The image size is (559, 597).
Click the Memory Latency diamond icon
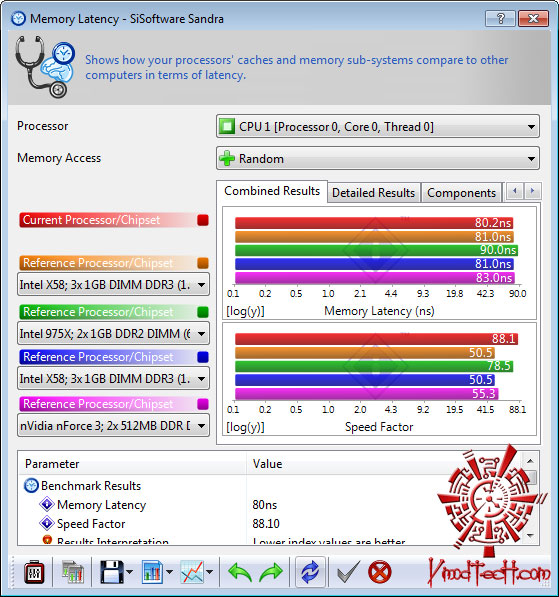[x=47, y=504]
